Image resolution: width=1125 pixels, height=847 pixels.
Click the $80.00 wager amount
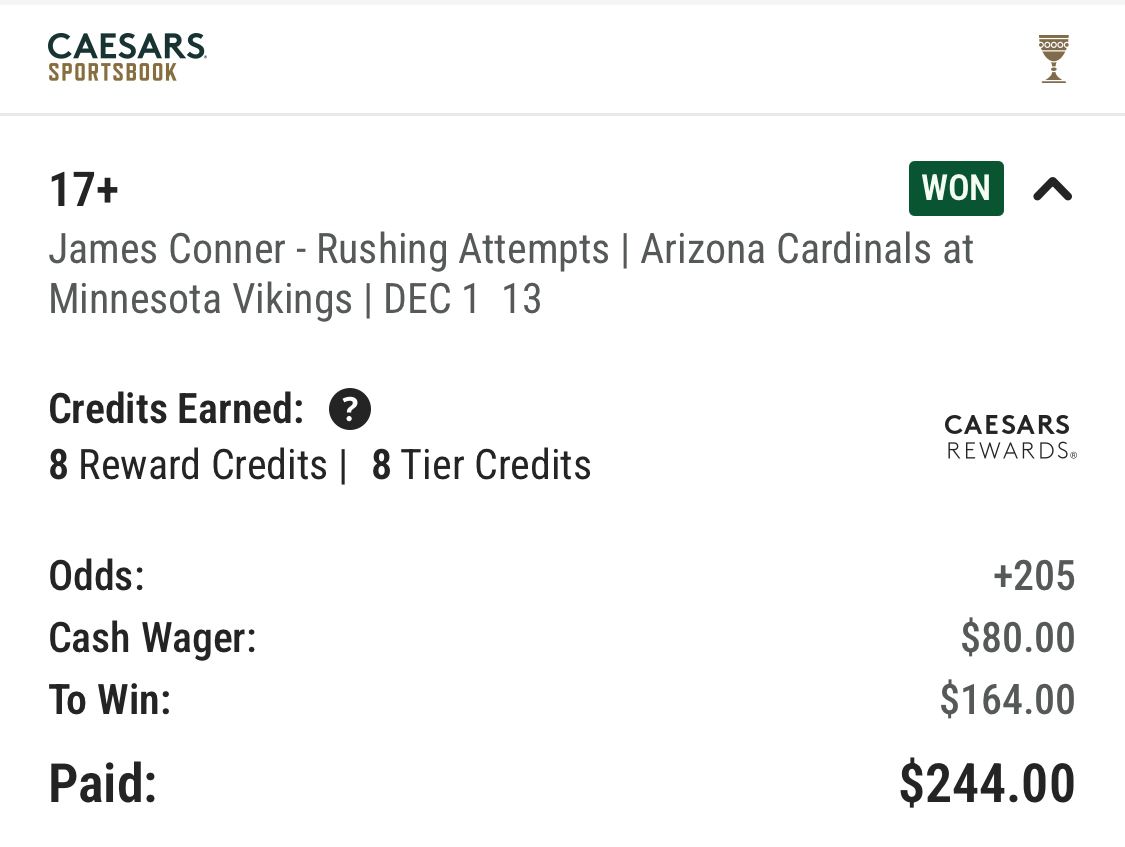pos(1017,638)
